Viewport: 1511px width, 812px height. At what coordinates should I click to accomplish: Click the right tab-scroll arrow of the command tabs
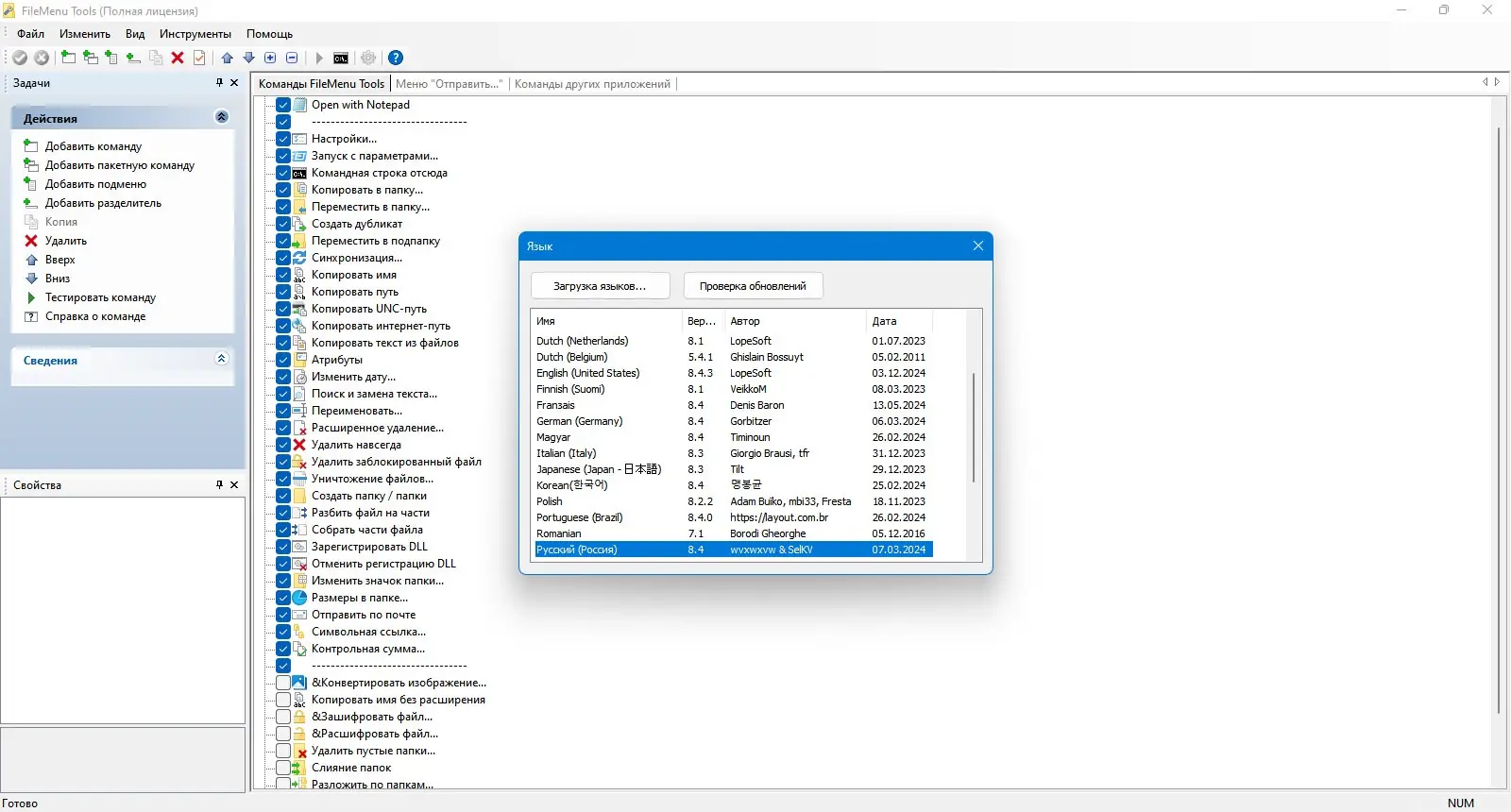tap(1497, 82)
